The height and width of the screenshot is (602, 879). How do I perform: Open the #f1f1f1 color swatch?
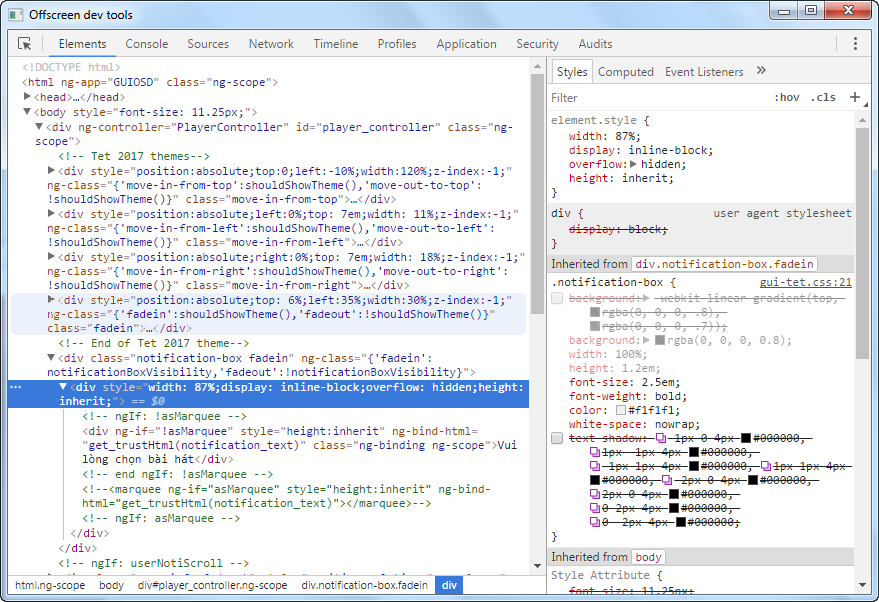(621, 410)
